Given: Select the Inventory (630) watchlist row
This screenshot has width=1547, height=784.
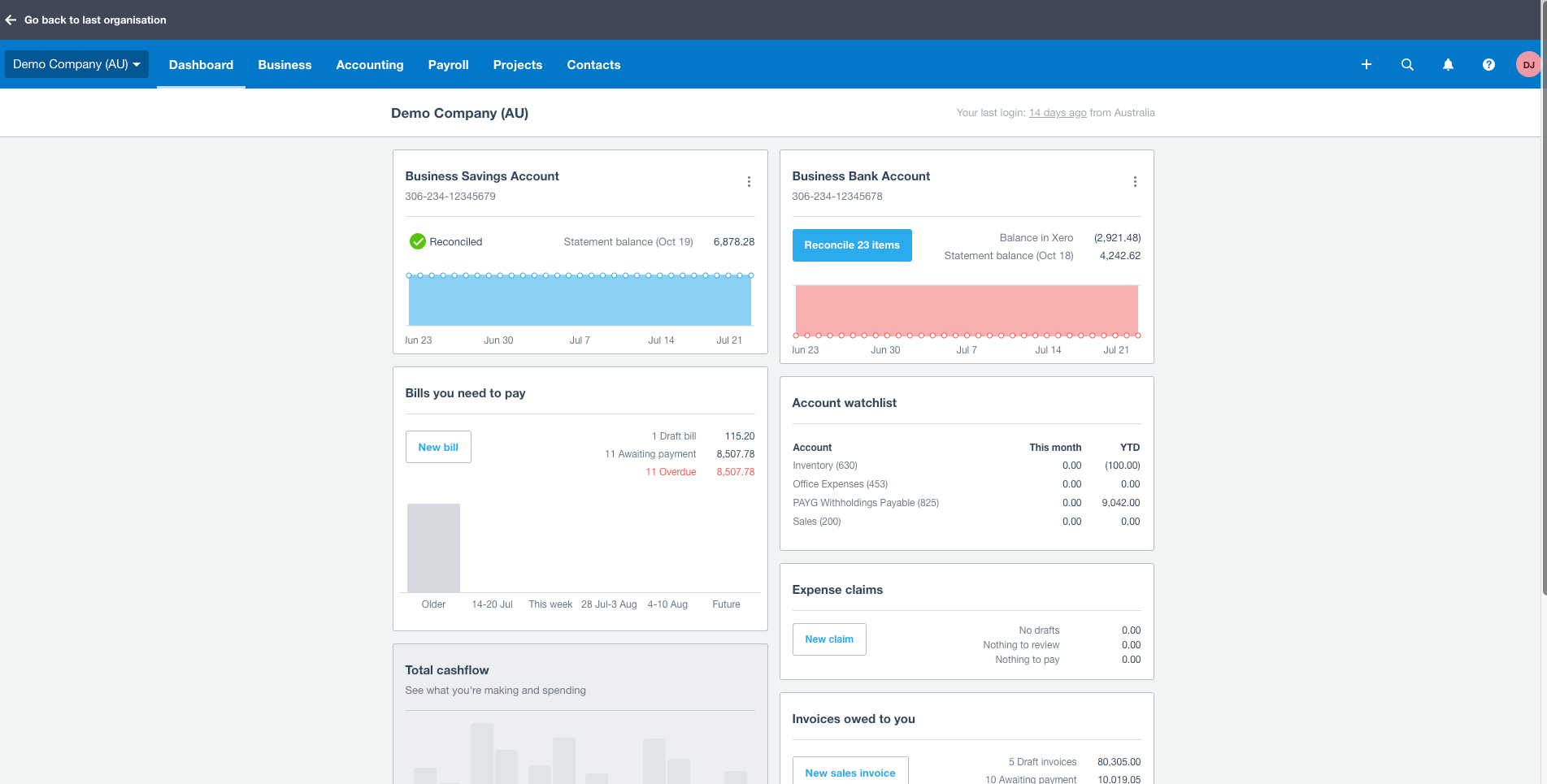Looking at the screenshot, I should 825,465.
